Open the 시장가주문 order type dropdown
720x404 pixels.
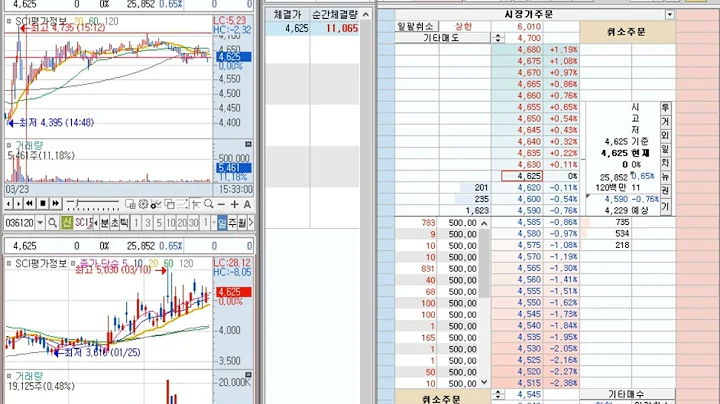(669, 15)
